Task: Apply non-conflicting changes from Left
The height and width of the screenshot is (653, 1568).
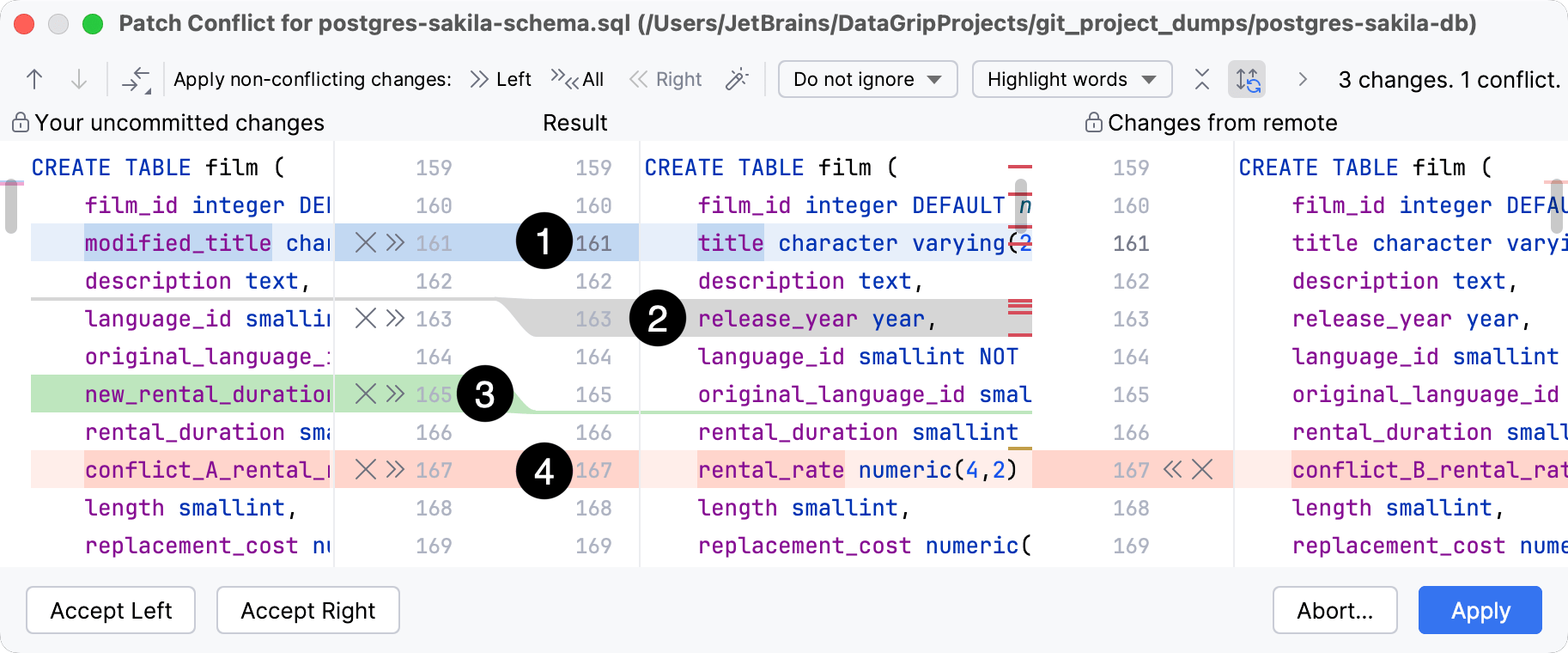Action: click(501, 80)
